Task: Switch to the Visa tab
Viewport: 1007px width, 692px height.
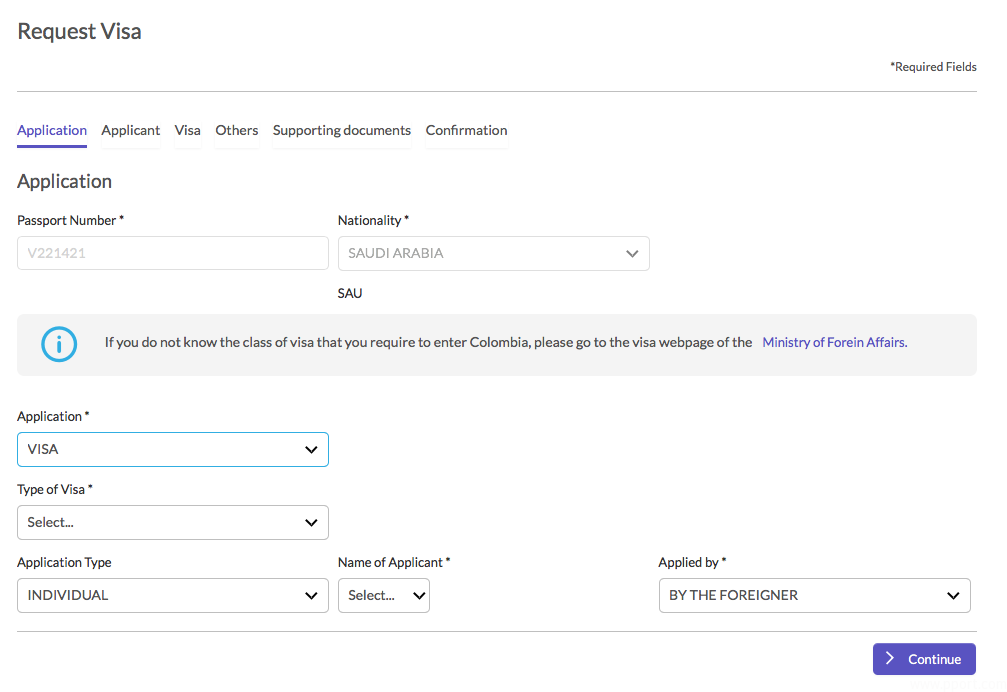Action: [187, 131]
